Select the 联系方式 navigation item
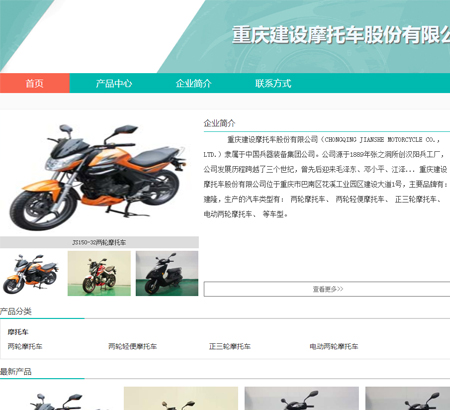Viewport: 450px width, 410px height. pyautogui.click(x=273, y=83)
